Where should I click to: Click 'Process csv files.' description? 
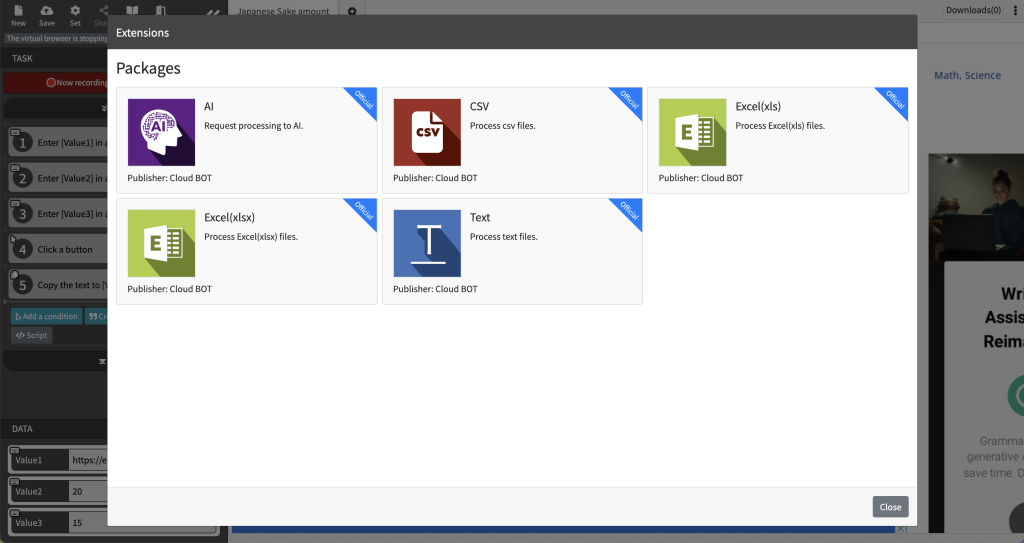point(503,126)
